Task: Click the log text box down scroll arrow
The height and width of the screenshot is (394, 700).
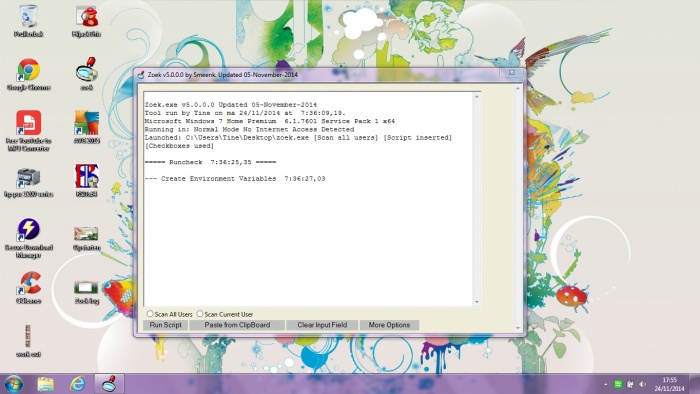Action: [477, 302]
